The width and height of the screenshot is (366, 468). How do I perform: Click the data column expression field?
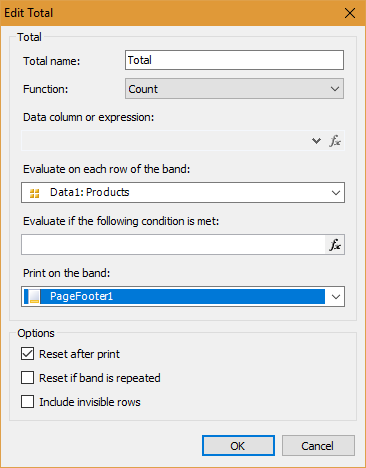click(165, 141)
